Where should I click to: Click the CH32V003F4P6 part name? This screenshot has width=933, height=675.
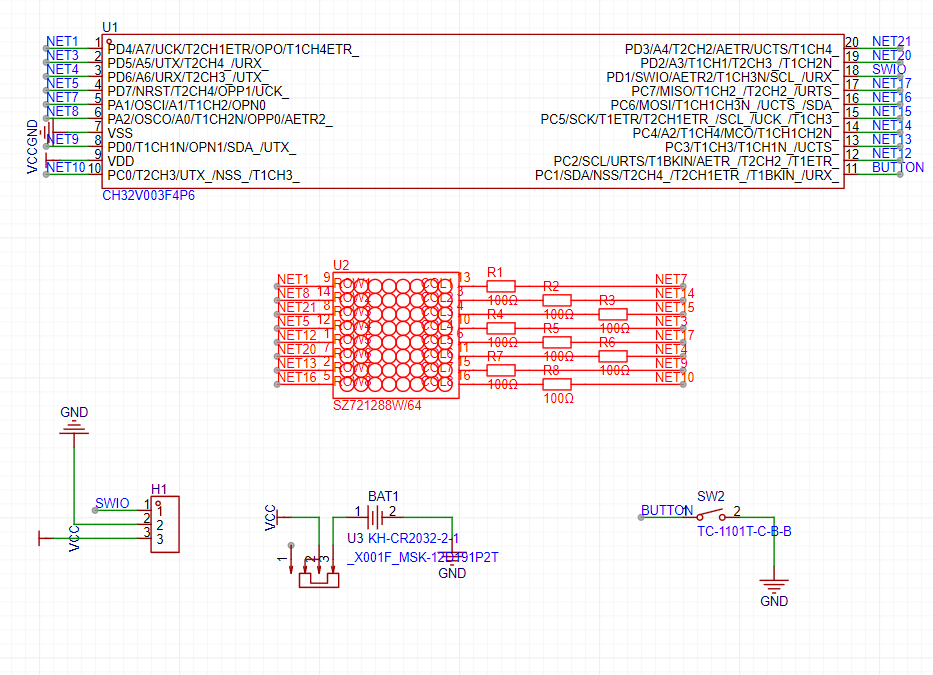pyautogui.click(x=148, y=195)
